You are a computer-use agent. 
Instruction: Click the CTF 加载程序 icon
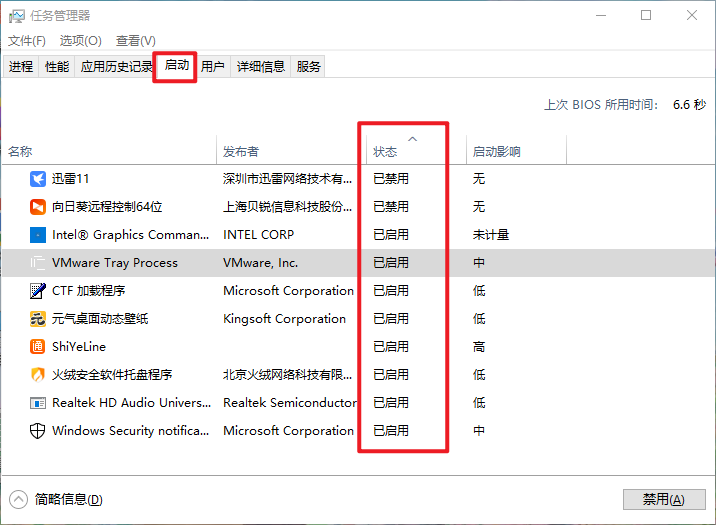pos(37,291)
